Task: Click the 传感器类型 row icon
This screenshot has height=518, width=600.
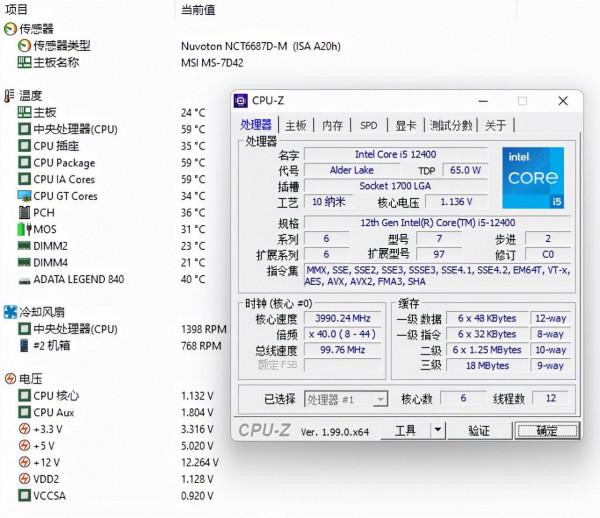Action: pyautogui.click(x=24, y=46)
